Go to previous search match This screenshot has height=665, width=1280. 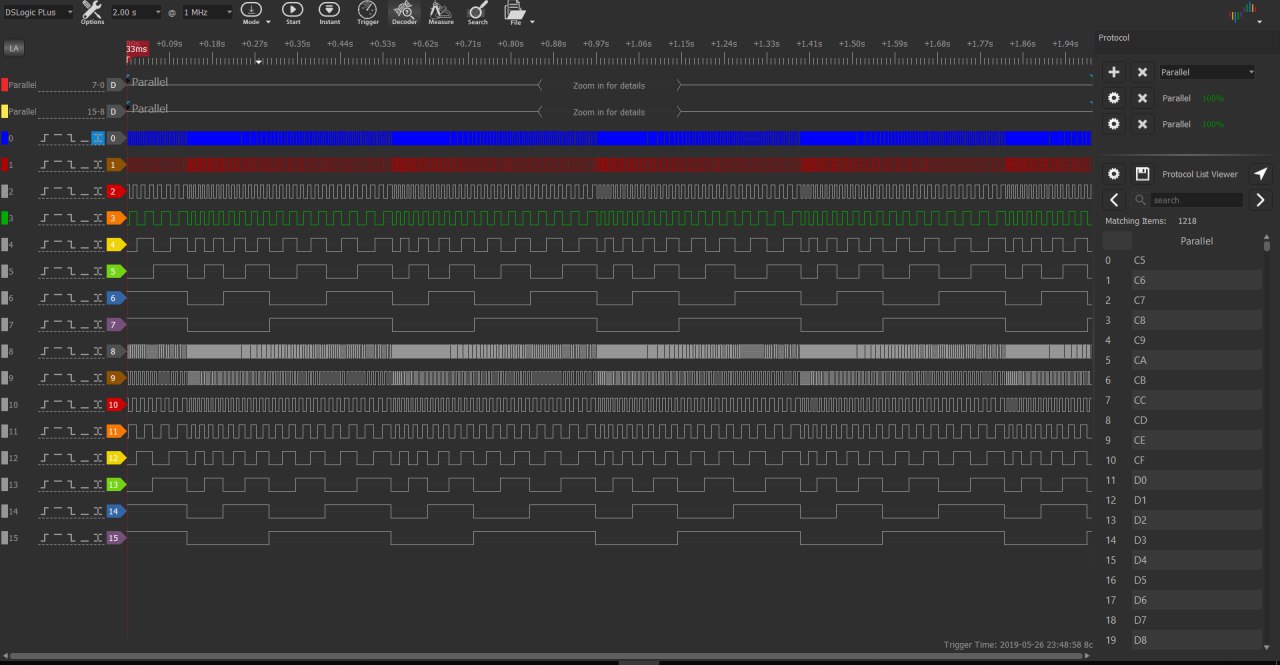point(1114,200)
